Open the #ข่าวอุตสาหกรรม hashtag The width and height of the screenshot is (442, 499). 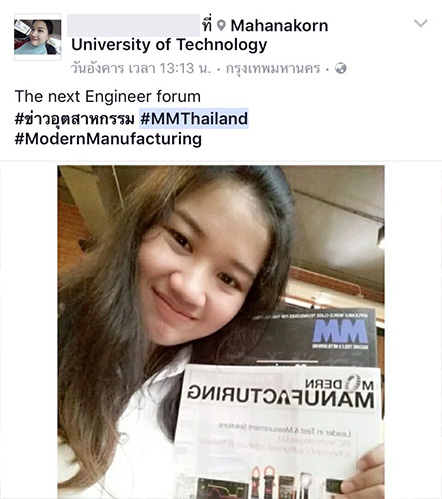[75, 119]
